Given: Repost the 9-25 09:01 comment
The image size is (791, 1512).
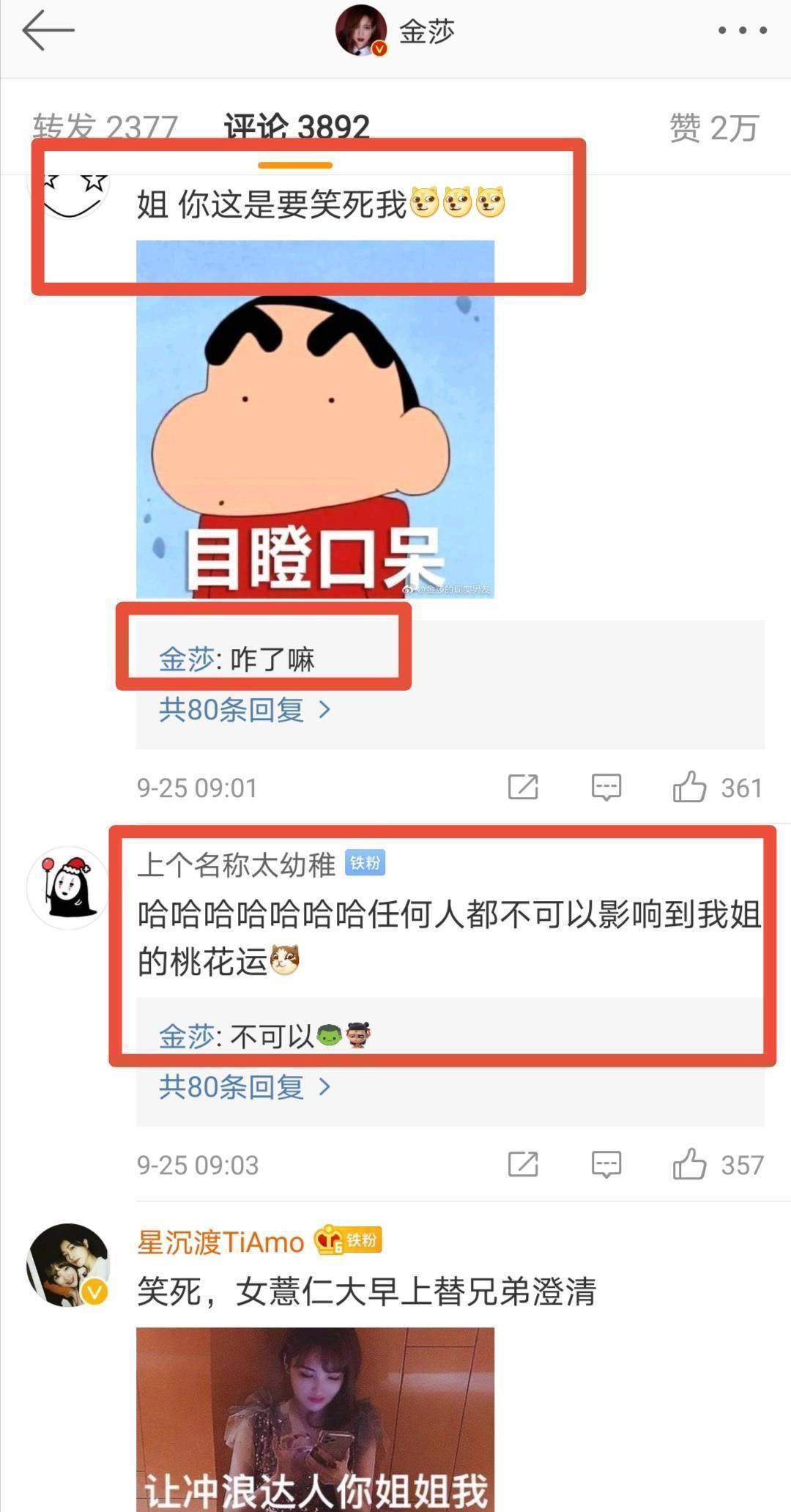Looking at the screenshot, I should pos(523,787).
